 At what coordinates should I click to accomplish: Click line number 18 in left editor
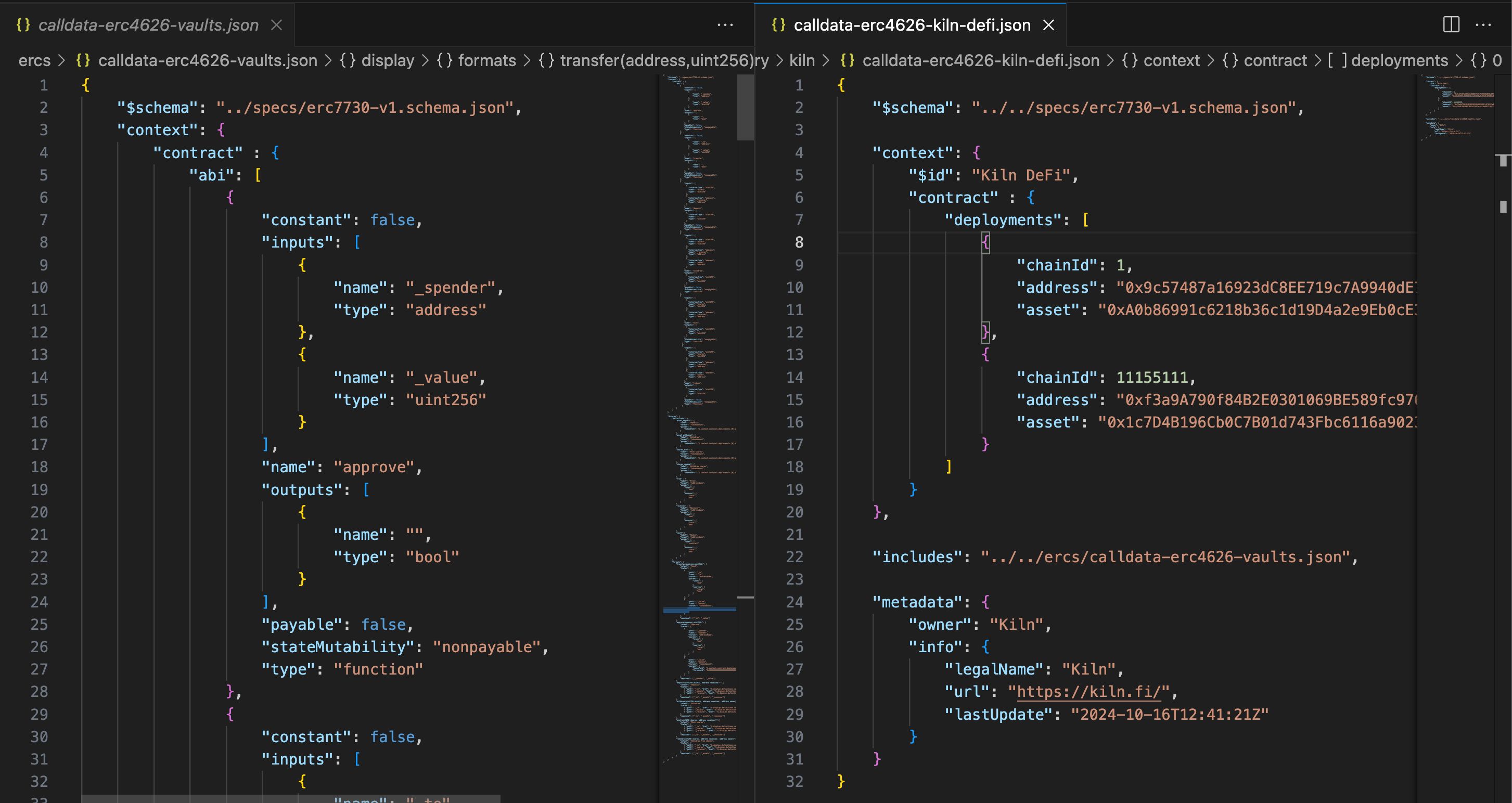click(x=40, y=467)
